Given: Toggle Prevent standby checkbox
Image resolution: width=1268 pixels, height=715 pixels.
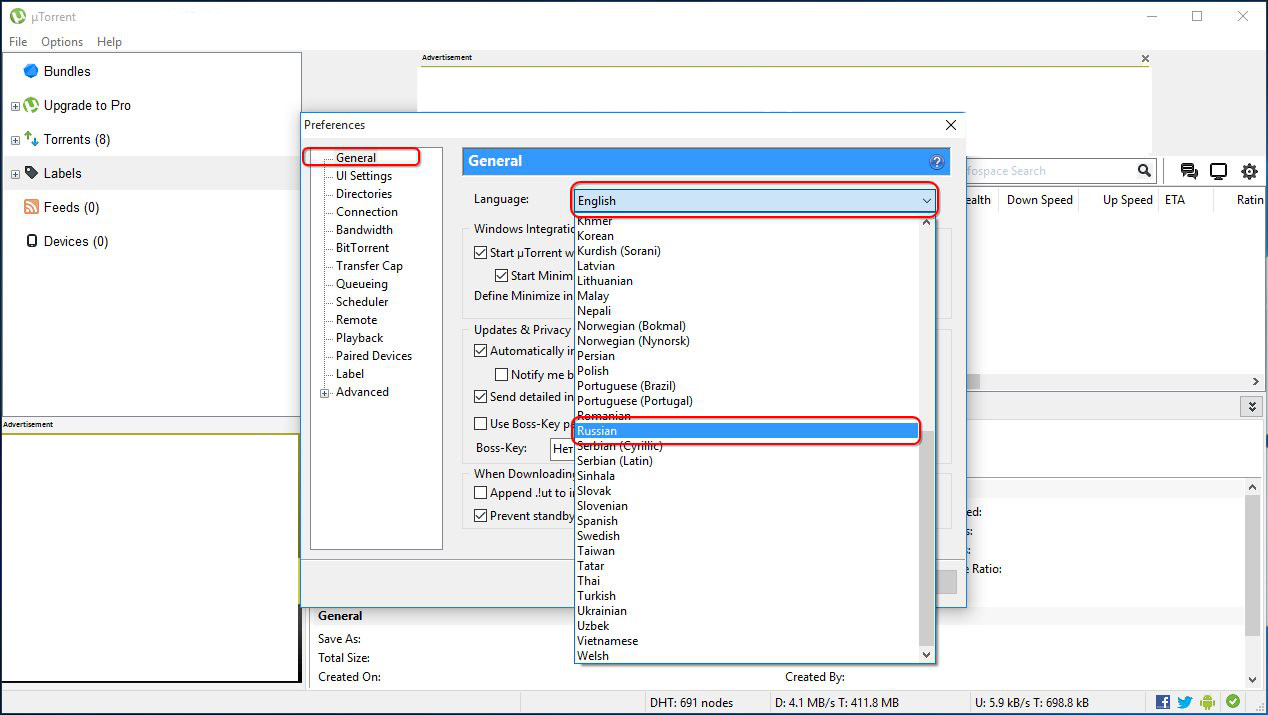Looking at the screenshot, I should tap(480, 516).
